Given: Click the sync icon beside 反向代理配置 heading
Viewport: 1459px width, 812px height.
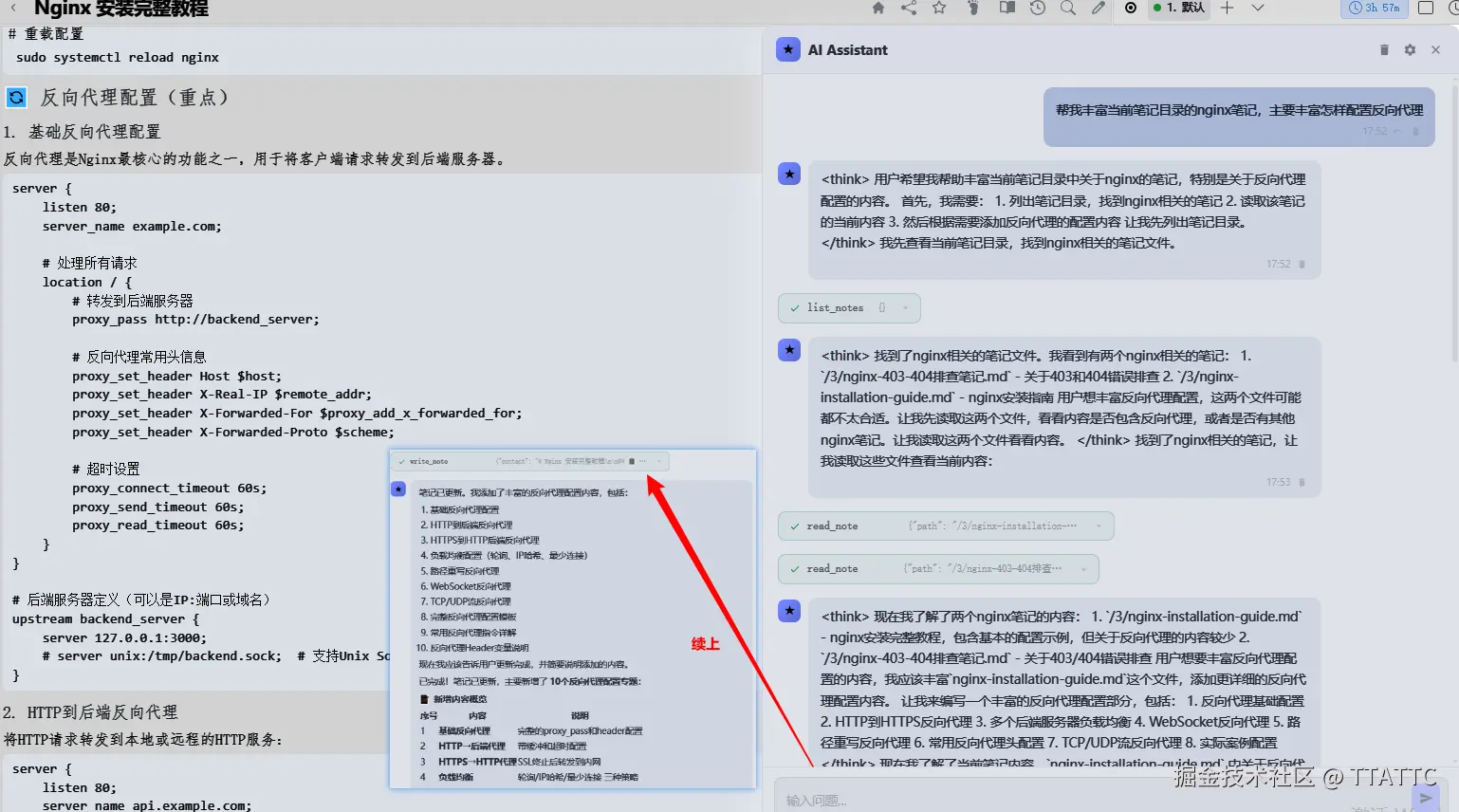Looking at the screenshot, I should click(x=16, y=98).
